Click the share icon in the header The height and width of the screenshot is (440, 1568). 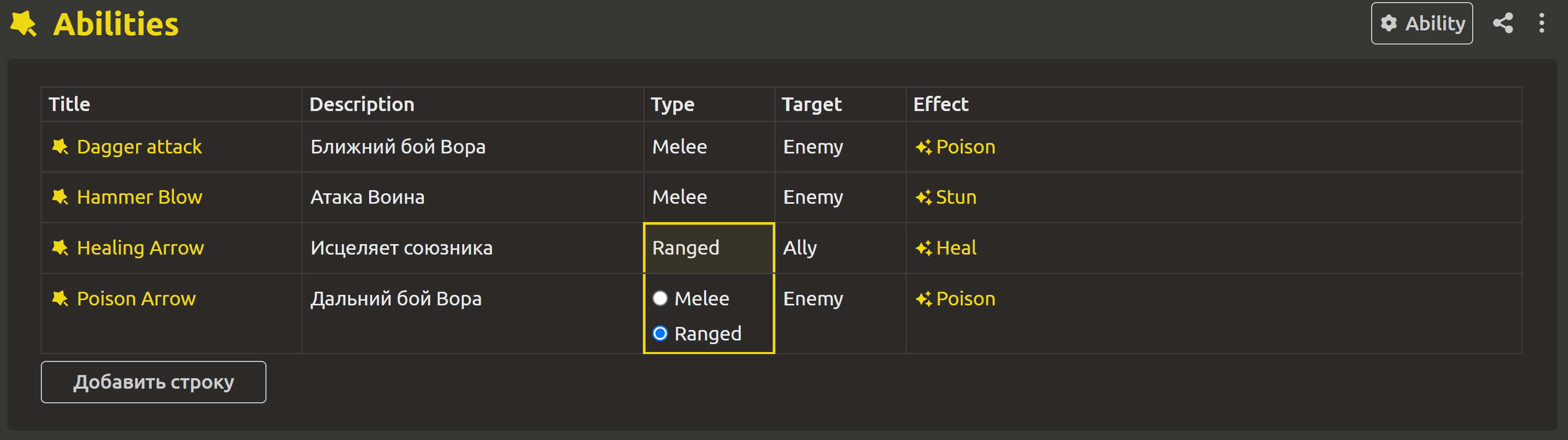point(1503,23)
